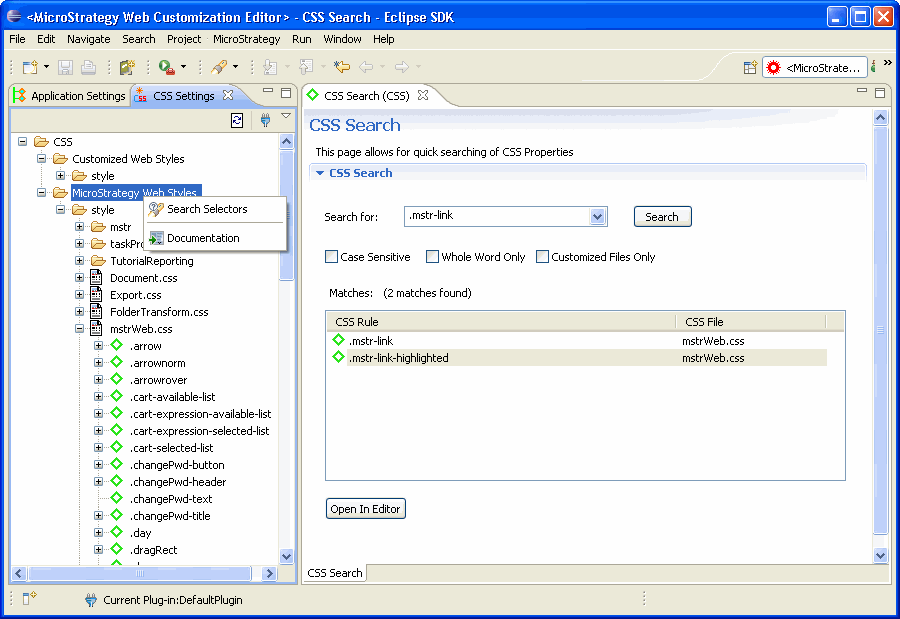This screenshot has height=619, width=900.
Task: Click the .arrow selector diamond icon
Action: [x=117, y=345]
